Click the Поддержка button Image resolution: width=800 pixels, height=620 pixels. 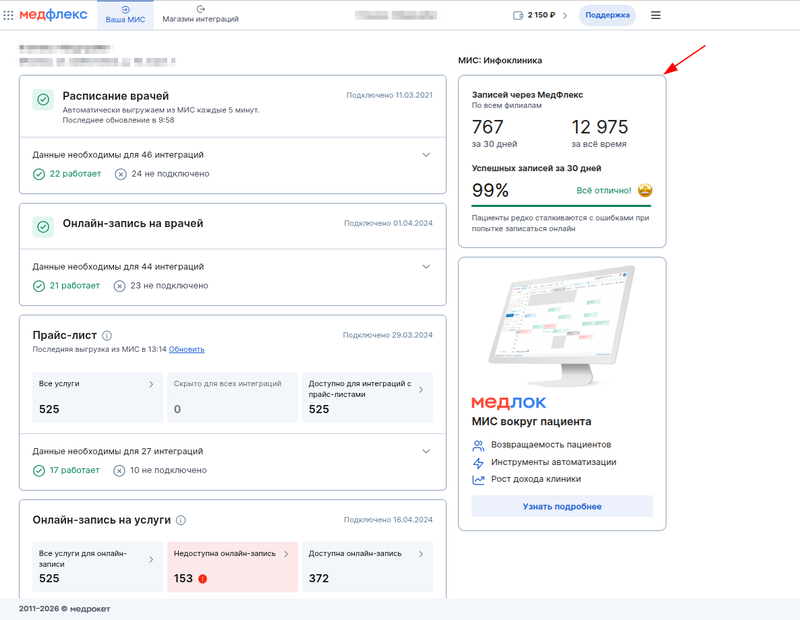click(x=606, y=15)
